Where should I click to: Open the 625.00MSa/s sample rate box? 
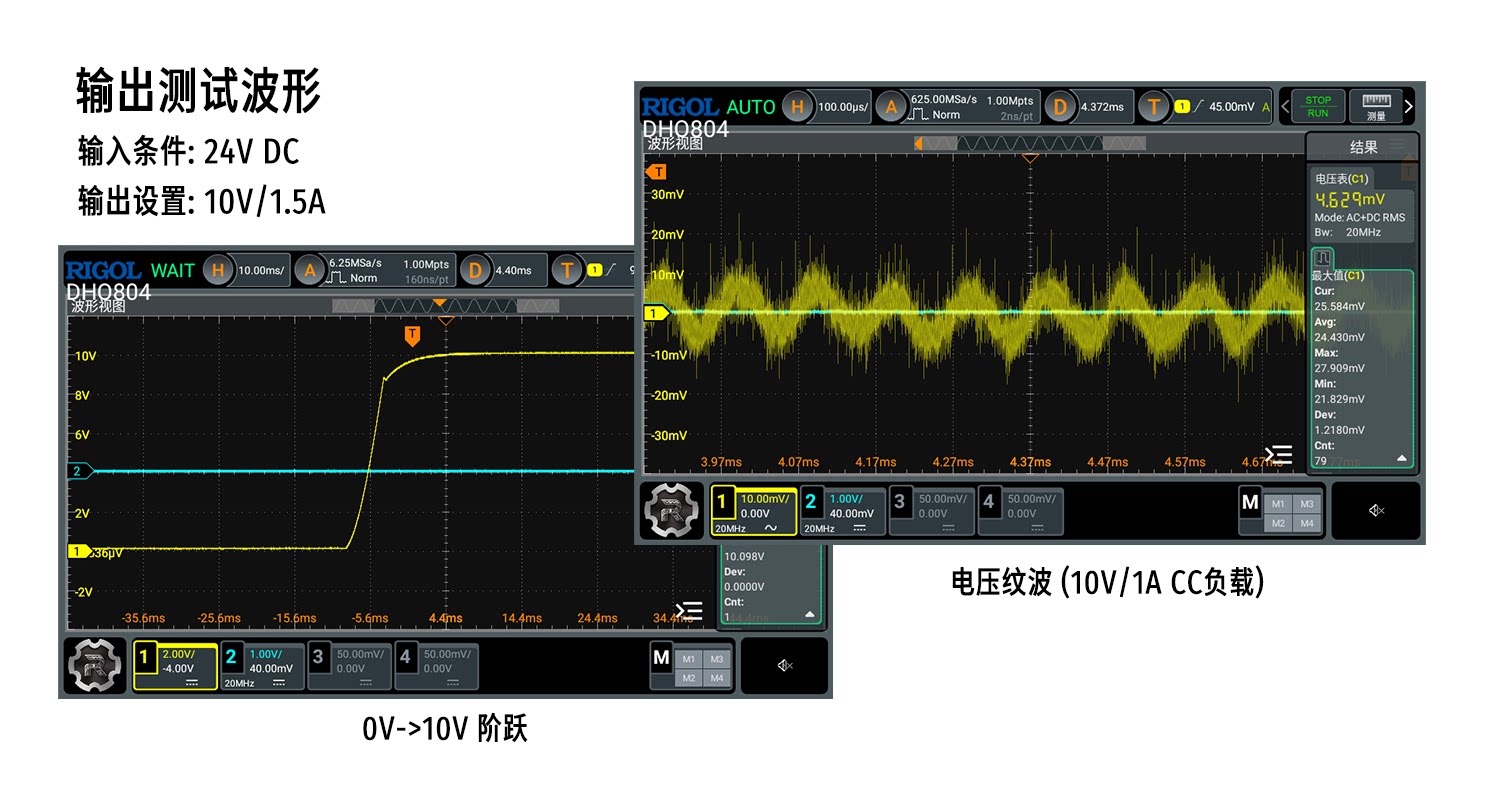[972, 106]
